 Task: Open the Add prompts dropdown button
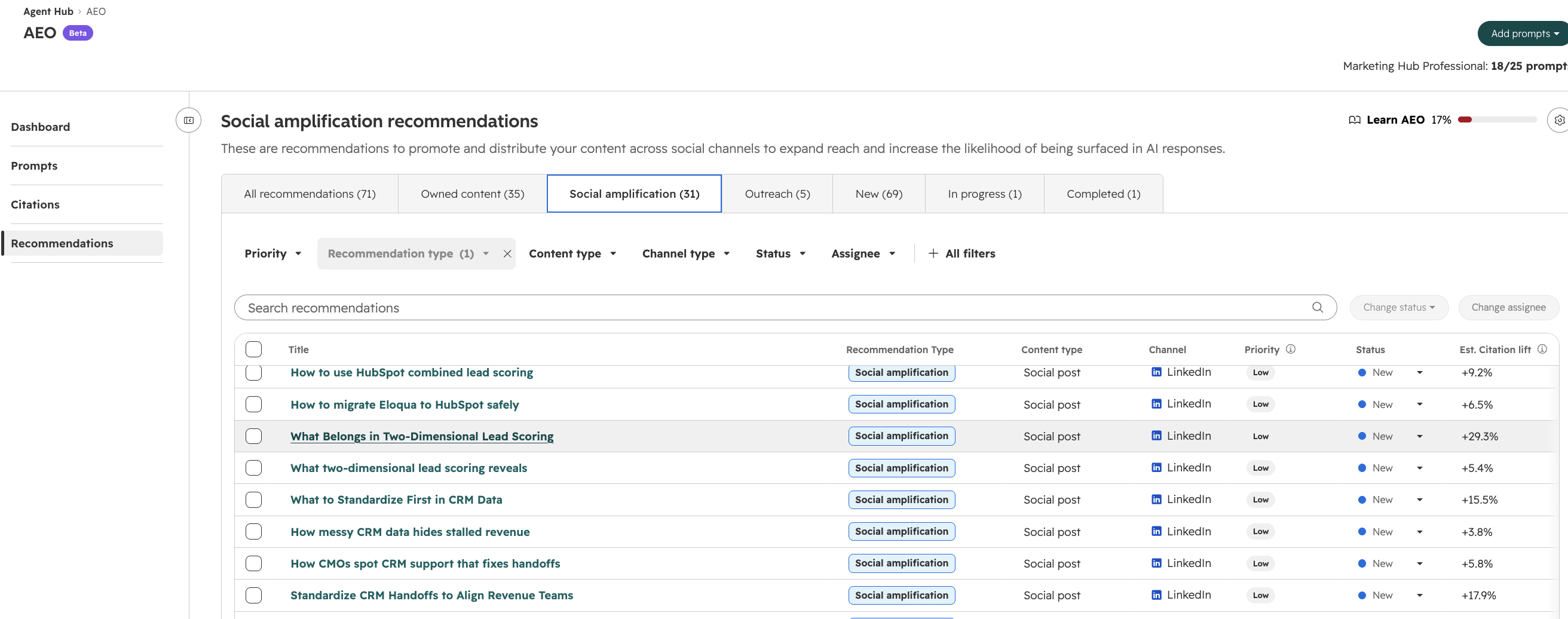(1523, 33)
